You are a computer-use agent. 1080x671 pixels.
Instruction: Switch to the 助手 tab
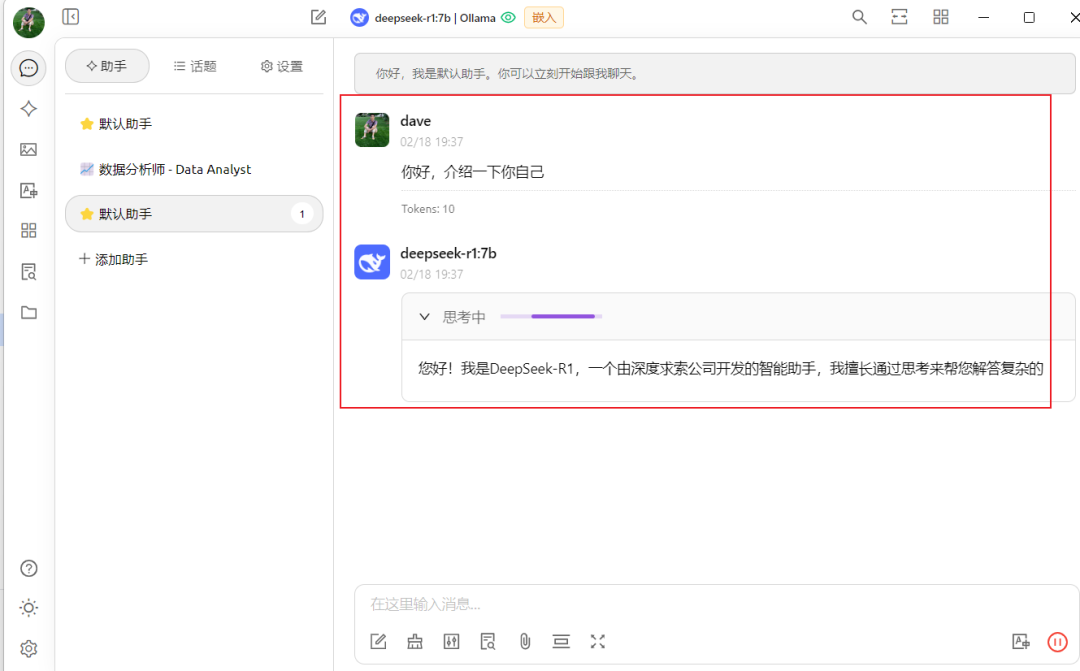coord(107,66)
